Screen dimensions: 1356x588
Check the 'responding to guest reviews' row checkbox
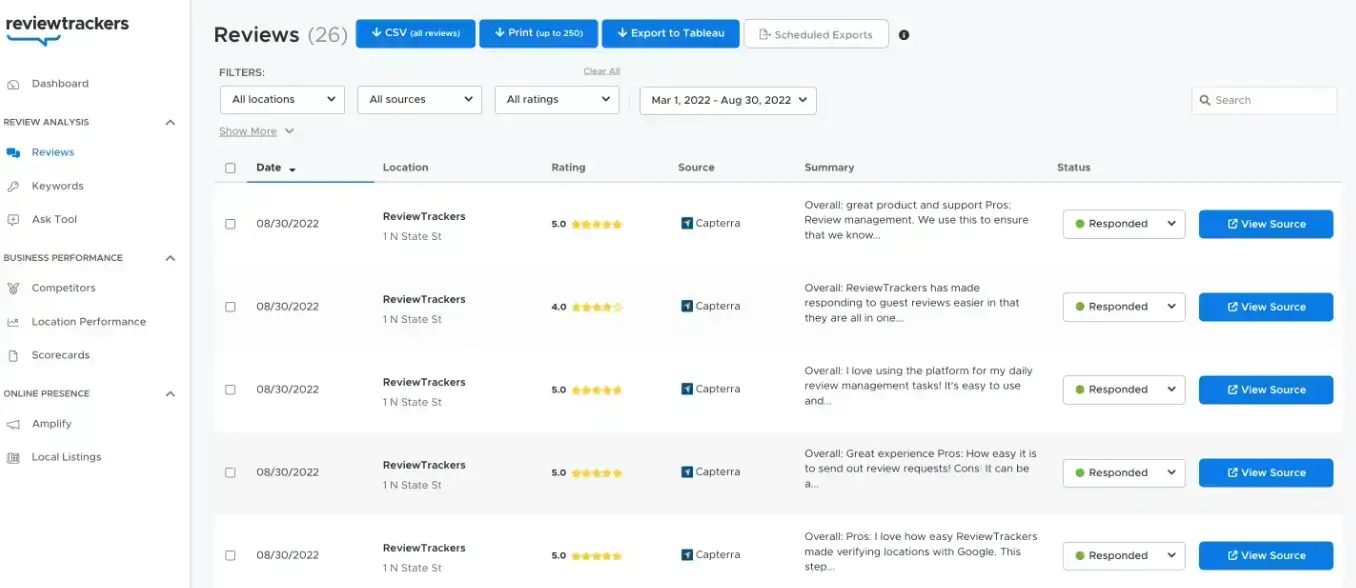pos(230,307)
